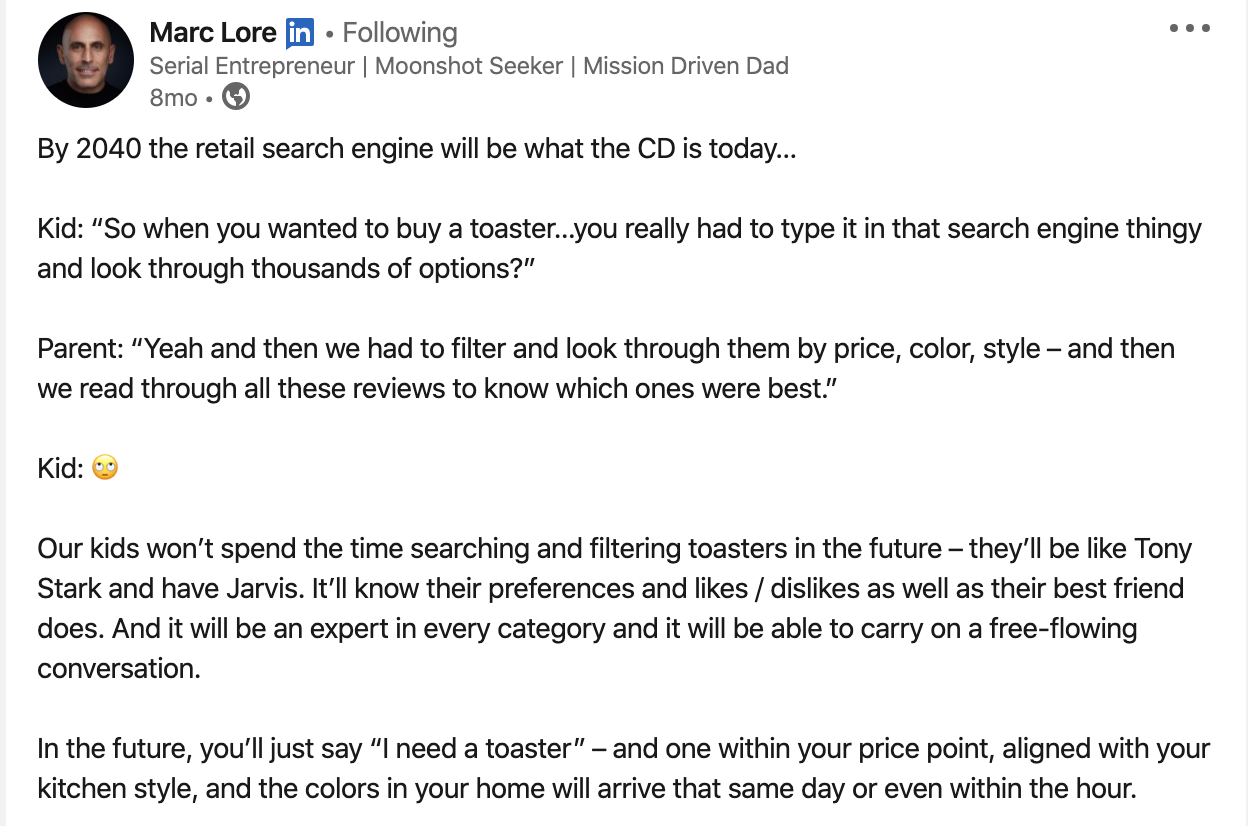
Task: Click the word conversation ending the paragraph
Action: point(119,668)
